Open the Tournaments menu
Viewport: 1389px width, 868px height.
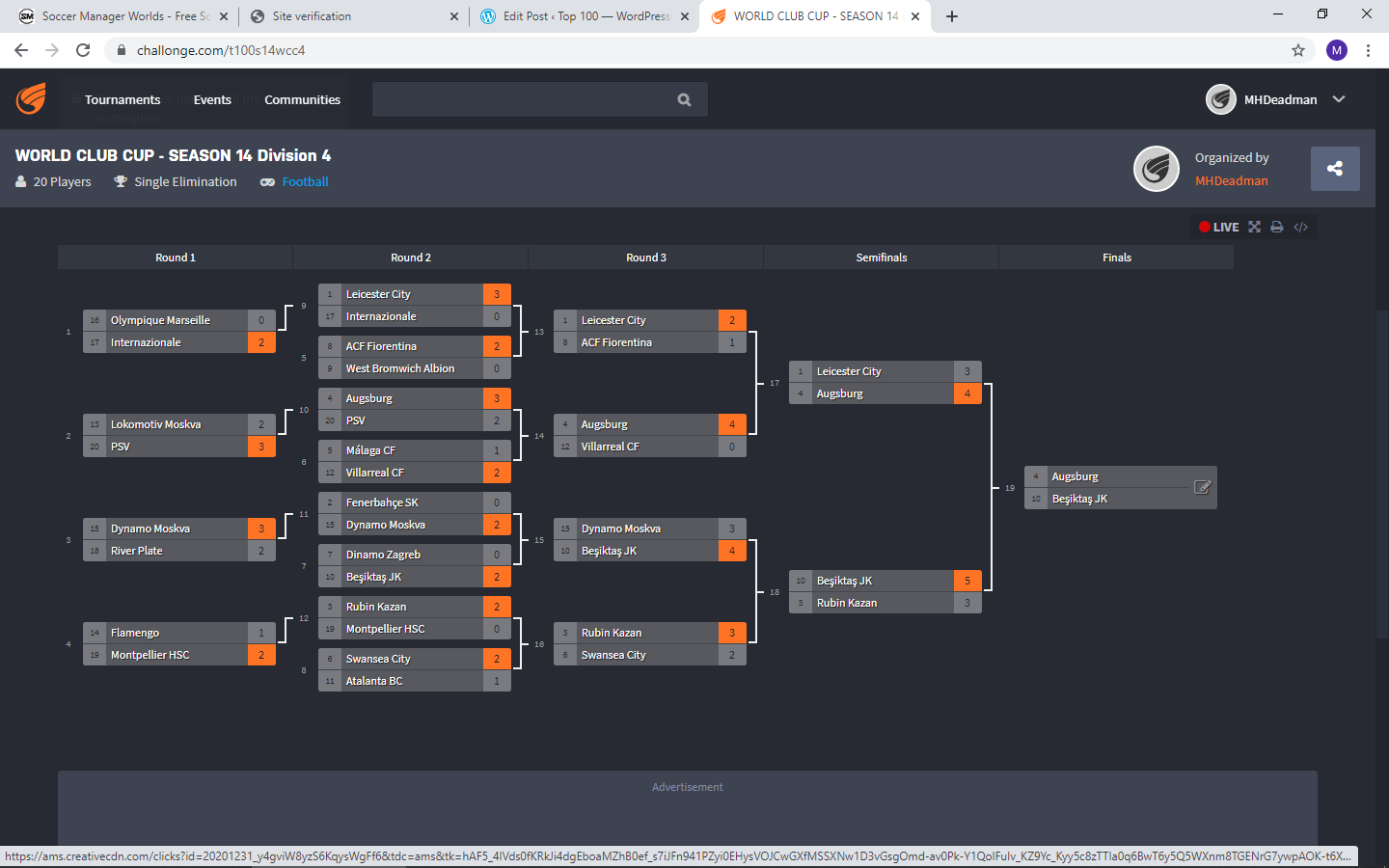[123, 99]
